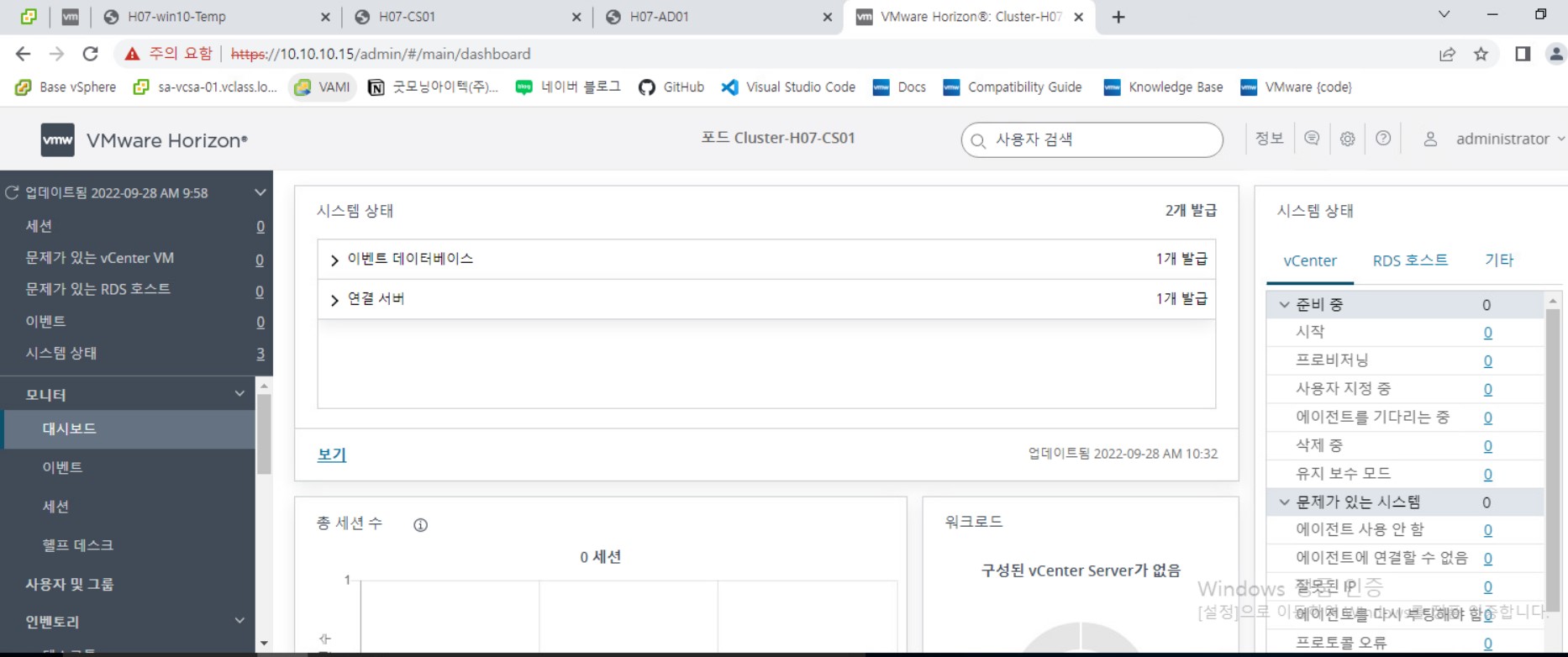Viewport: 1568px width, 657px height.
Task: Click the 에이전트 사용 안 함 count link
Action: (1487, 530)
